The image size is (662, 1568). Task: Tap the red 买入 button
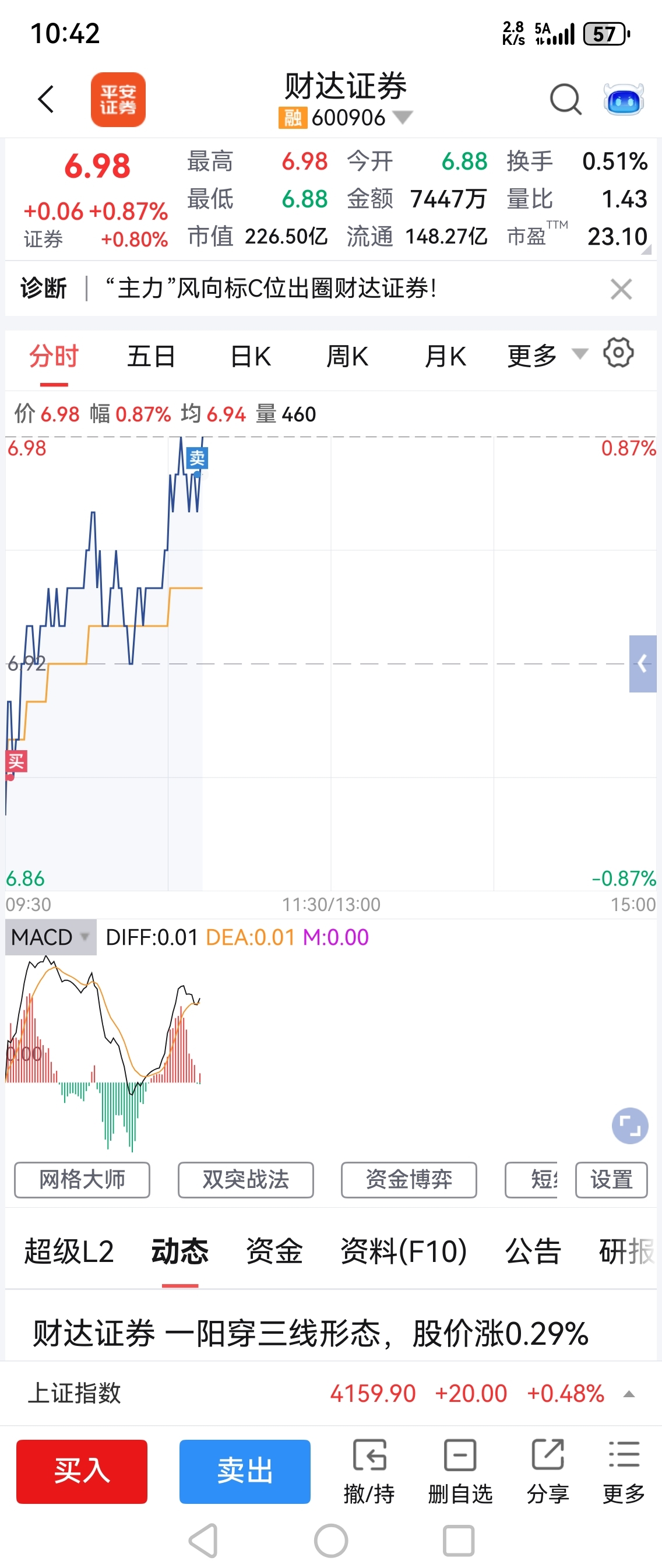82,1471
